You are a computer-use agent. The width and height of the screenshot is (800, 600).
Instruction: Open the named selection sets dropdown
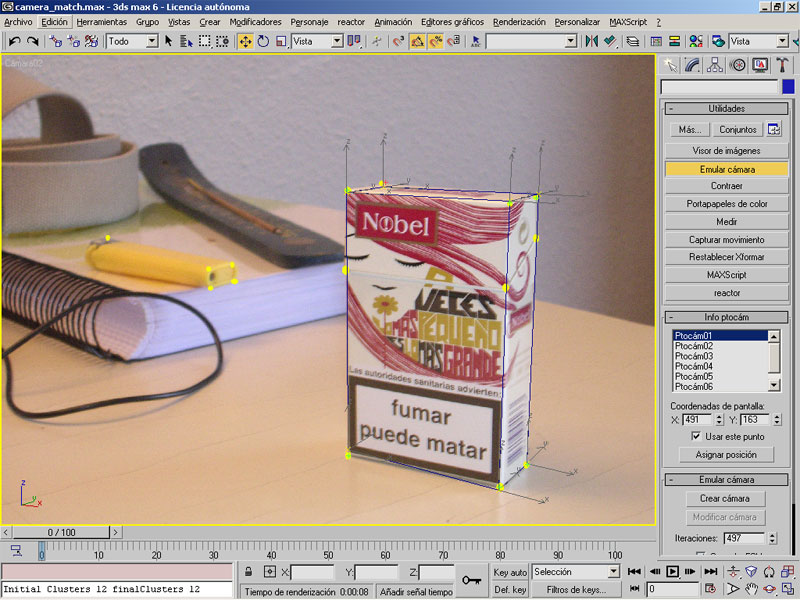click(571, 41)
